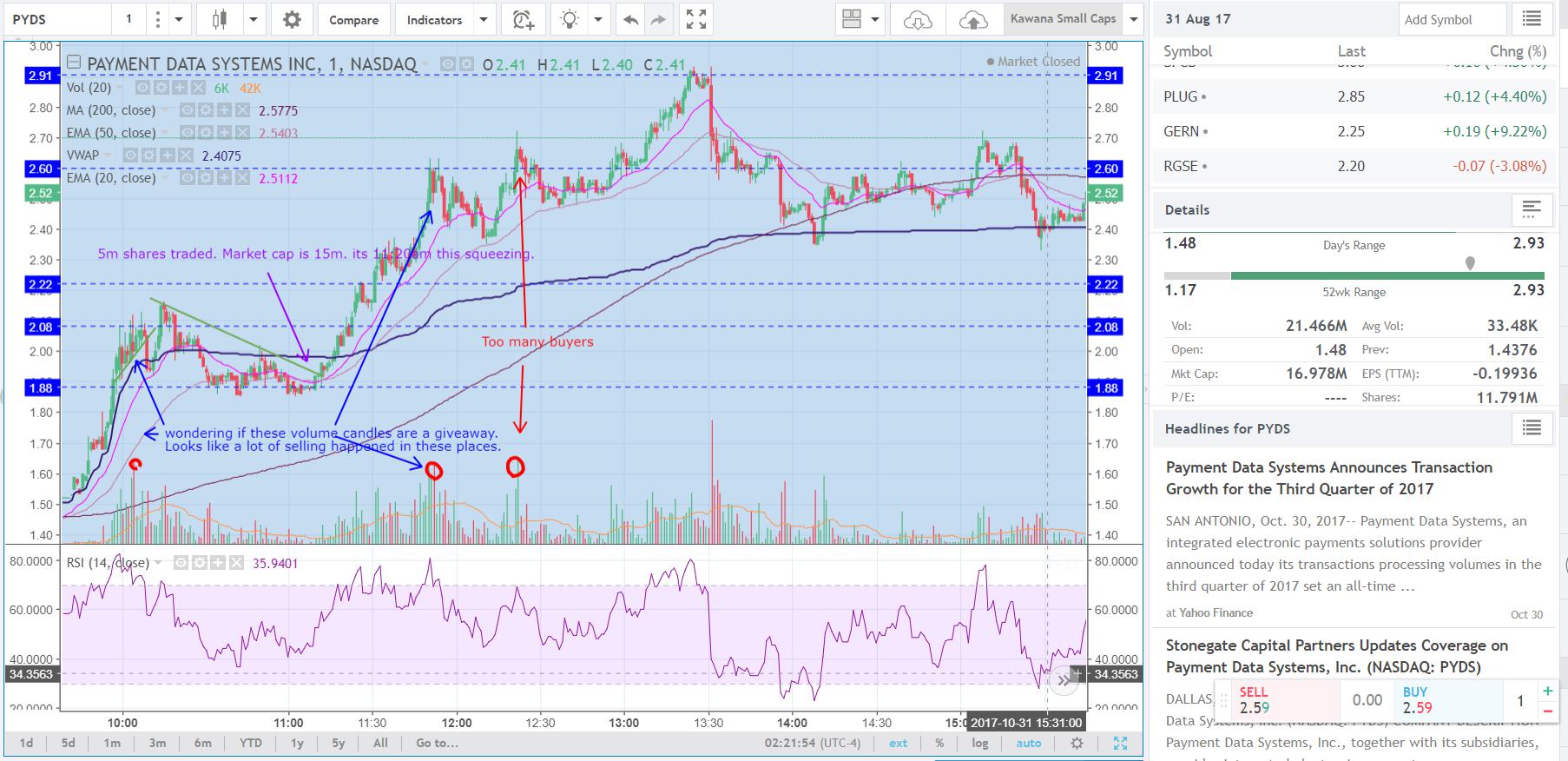Open the Indicators dialog
The height and width of the screenshot is (761, 1568).
tap(434, 19)
